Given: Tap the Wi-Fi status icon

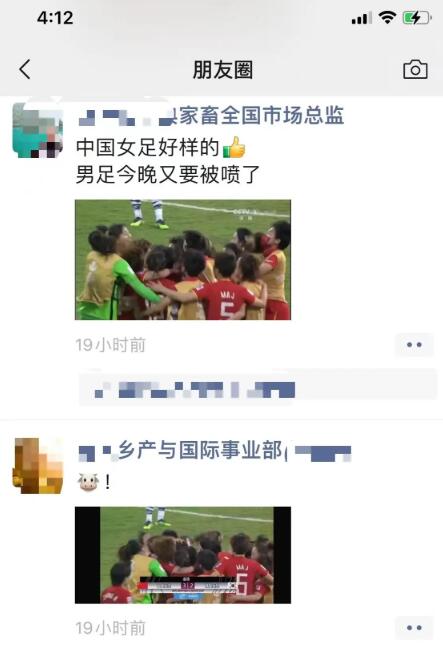Looking at the screenshot, I should tap(387, 17).
